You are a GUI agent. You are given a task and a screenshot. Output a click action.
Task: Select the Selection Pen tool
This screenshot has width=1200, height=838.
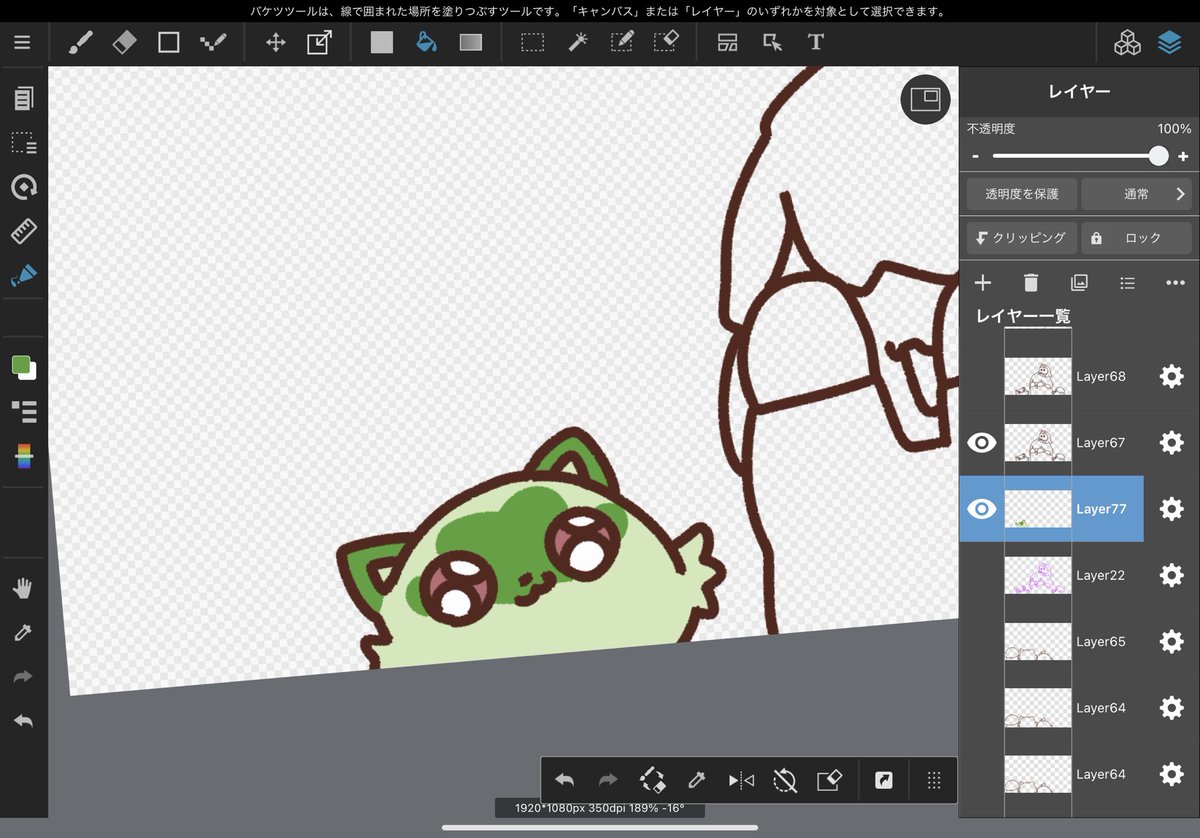(622, 43)
